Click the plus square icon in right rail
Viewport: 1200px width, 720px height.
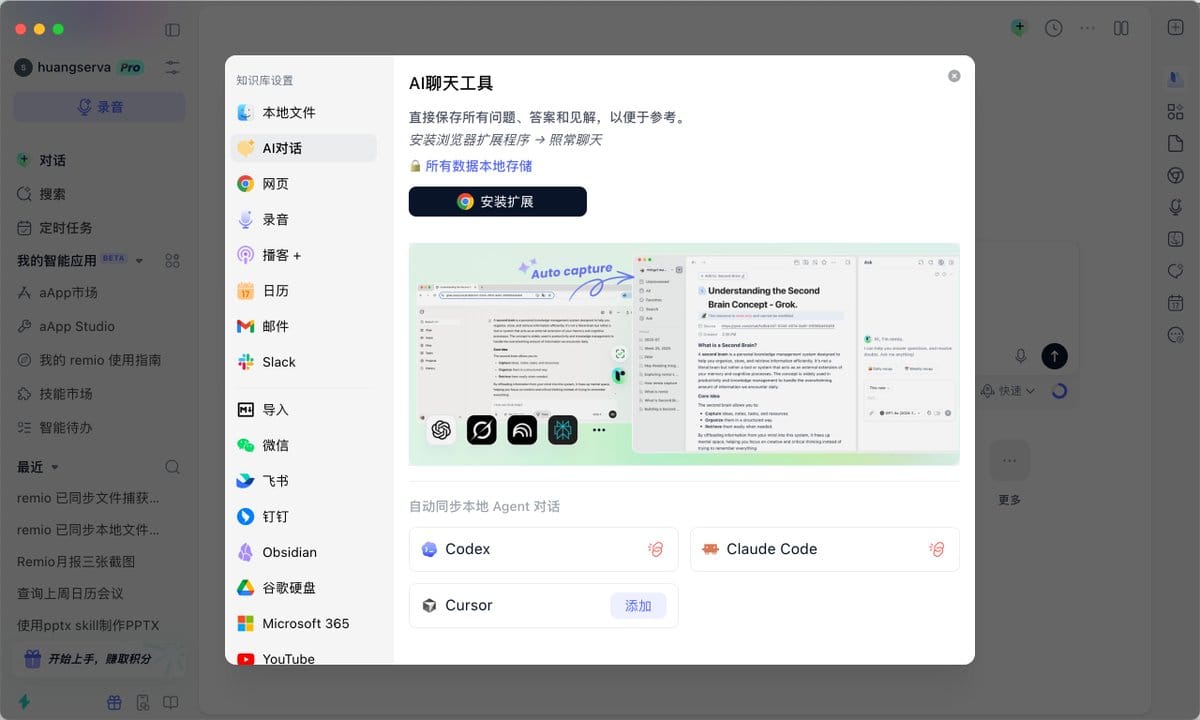pyautogui.click(x=1176, y=28)
